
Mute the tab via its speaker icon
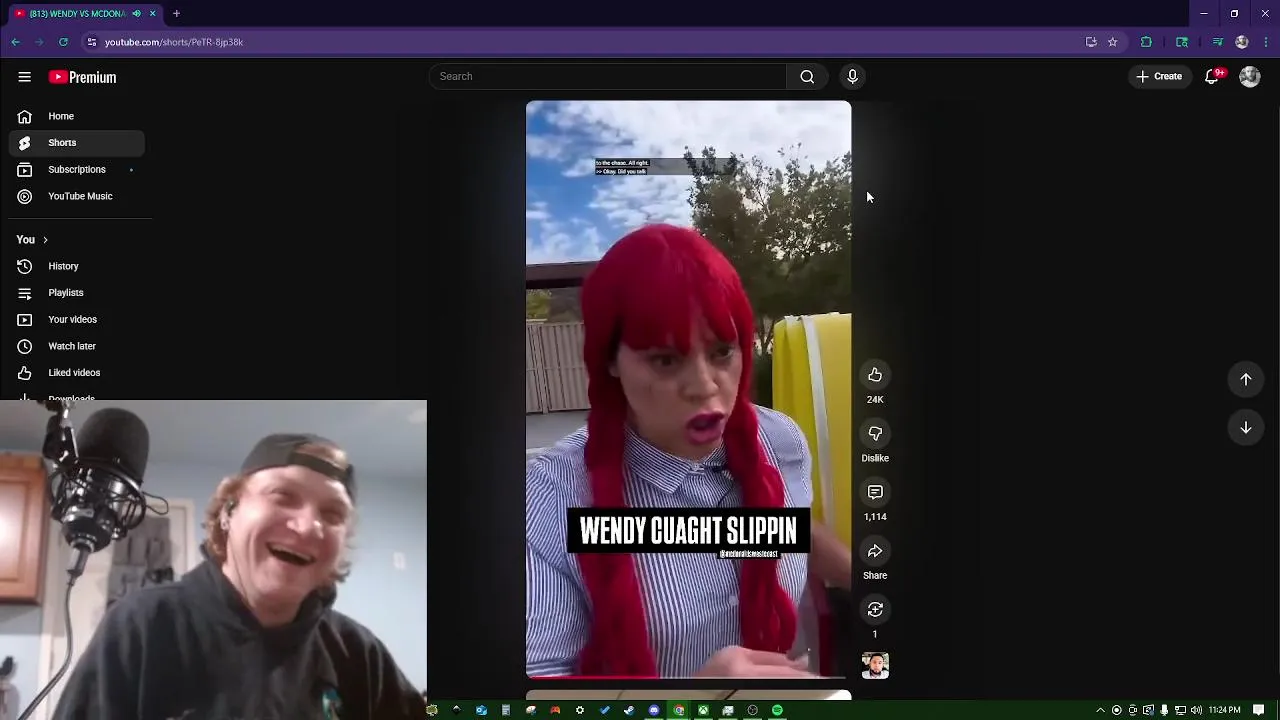pyautogui.click(x=137, y=14)
